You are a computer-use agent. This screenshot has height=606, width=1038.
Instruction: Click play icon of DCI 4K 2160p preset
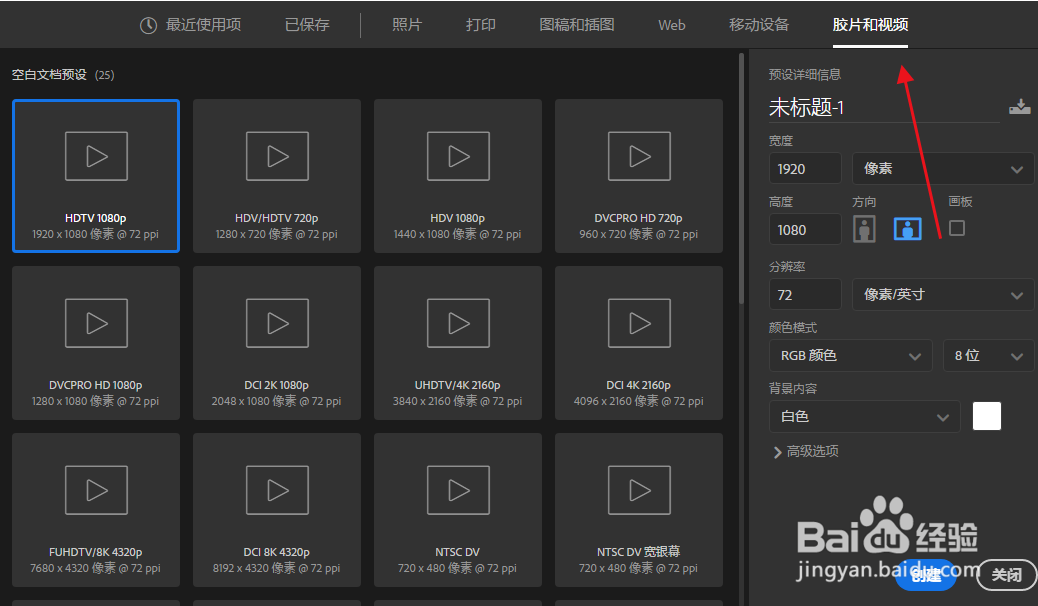tap(639, 323)
